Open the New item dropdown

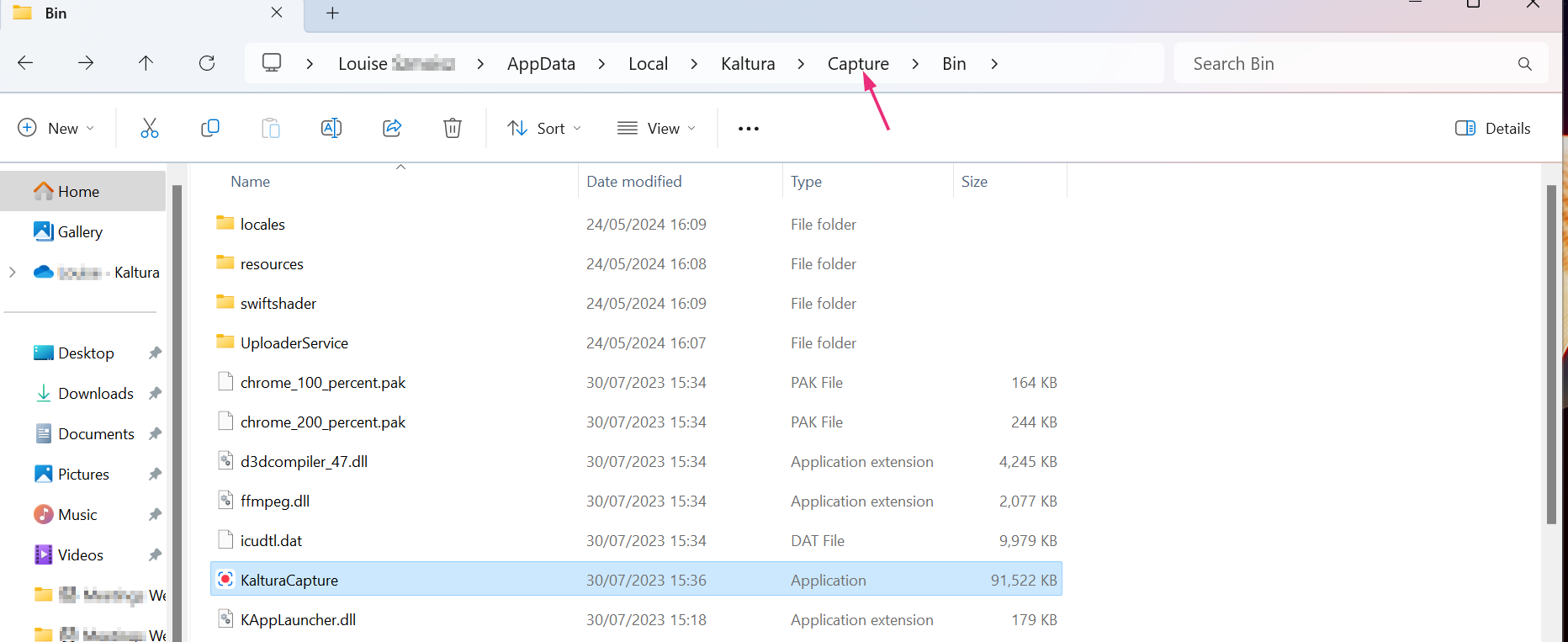(x=56, y=128)
